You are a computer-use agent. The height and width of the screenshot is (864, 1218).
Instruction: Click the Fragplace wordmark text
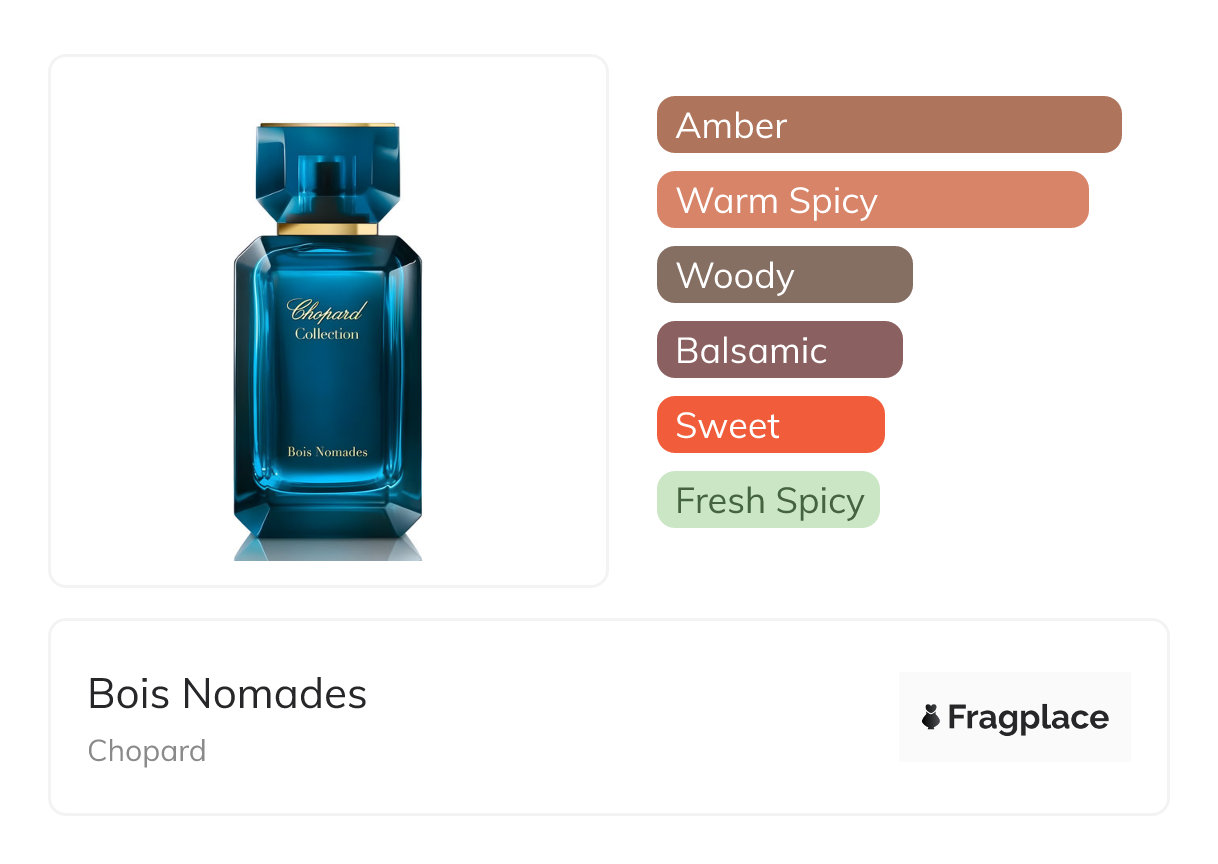tap(1028, 718)
